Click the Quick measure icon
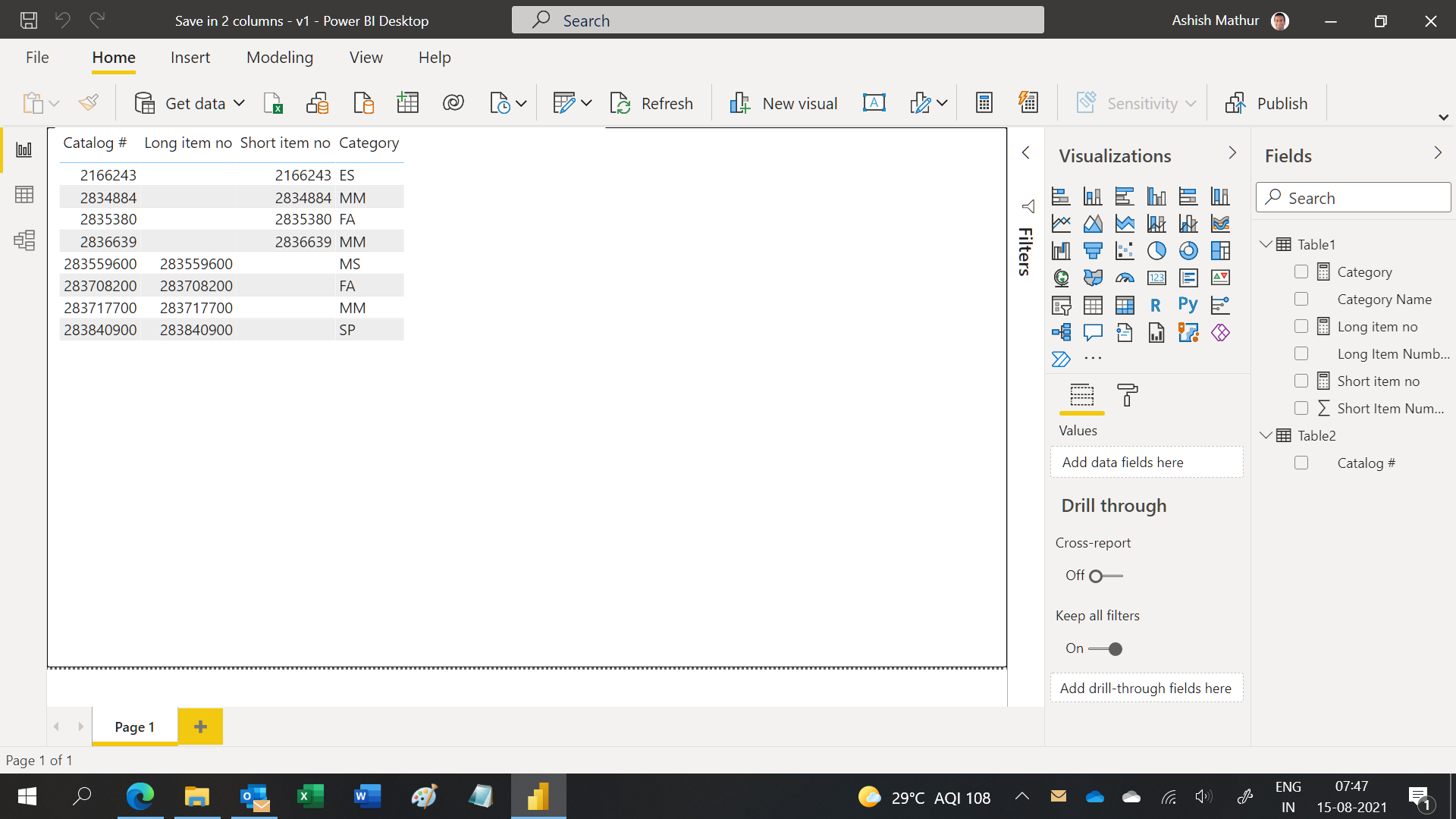This screenshot has width=1456, height=819. (x=1028, y=103)
